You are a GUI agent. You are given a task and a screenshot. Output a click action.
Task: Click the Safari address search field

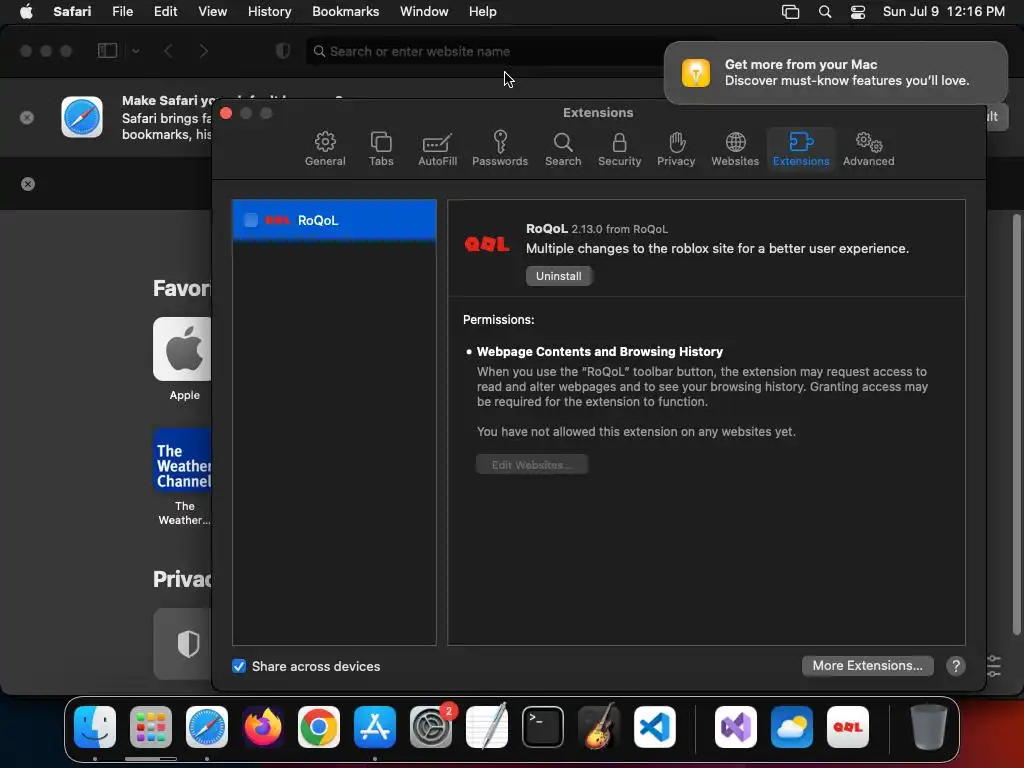(483, 51)
